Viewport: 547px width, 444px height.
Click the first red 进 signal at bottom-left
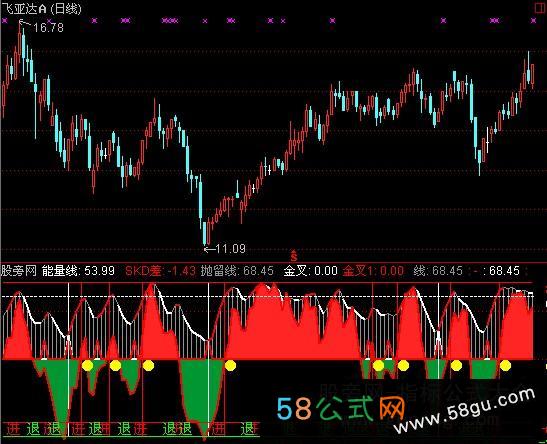click(x=13, y=429)
